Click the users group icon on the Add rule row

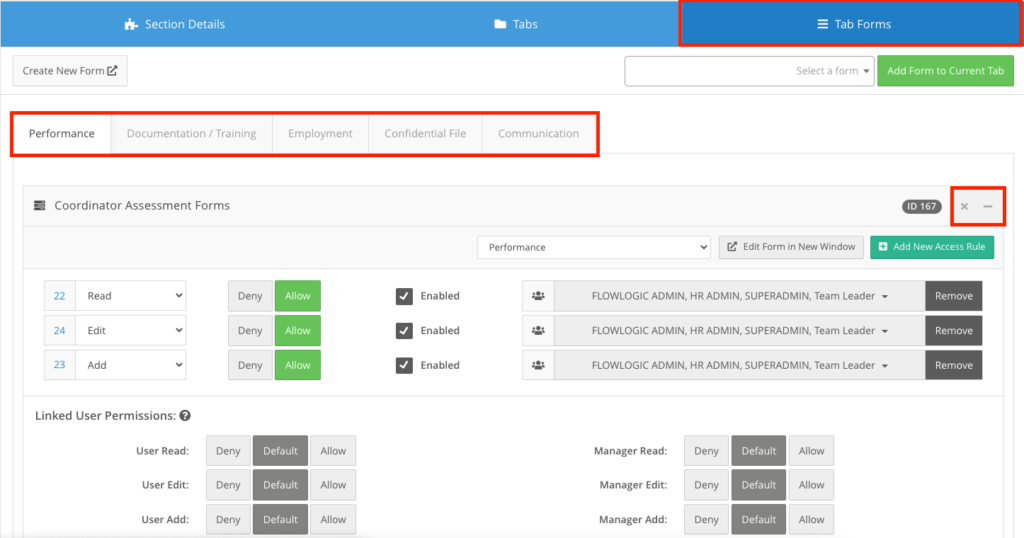tap(538, 366)
